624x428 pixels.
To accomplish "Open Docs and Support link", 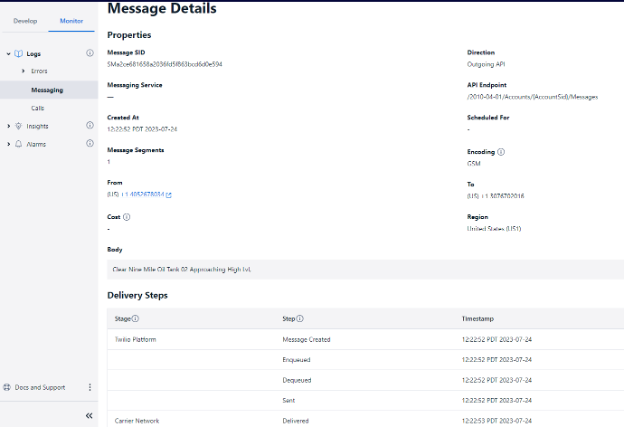I will coord(40,387).
